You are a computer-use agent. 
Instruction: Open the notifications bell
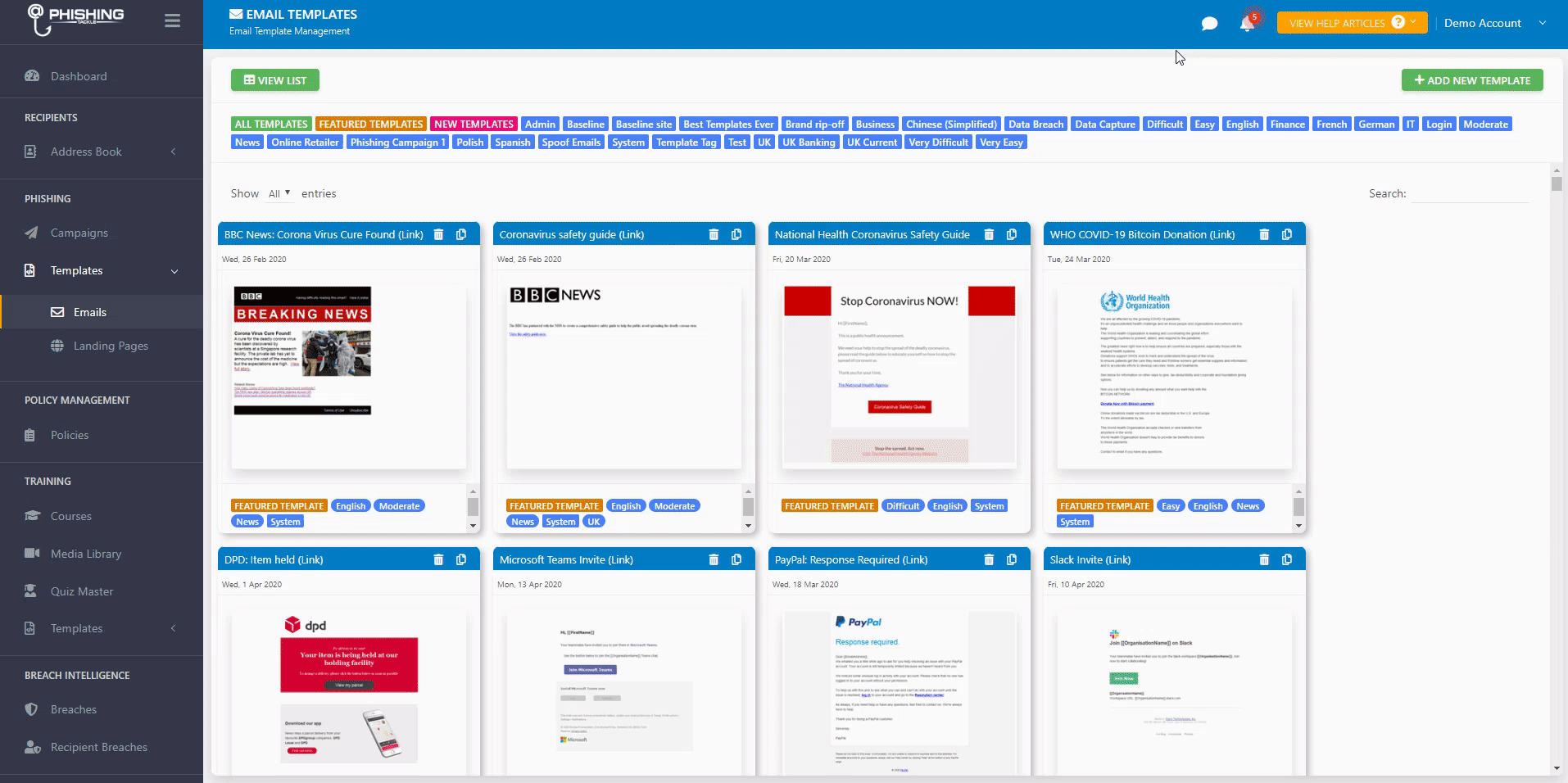pyautogui.click(x=1247, y=23)
